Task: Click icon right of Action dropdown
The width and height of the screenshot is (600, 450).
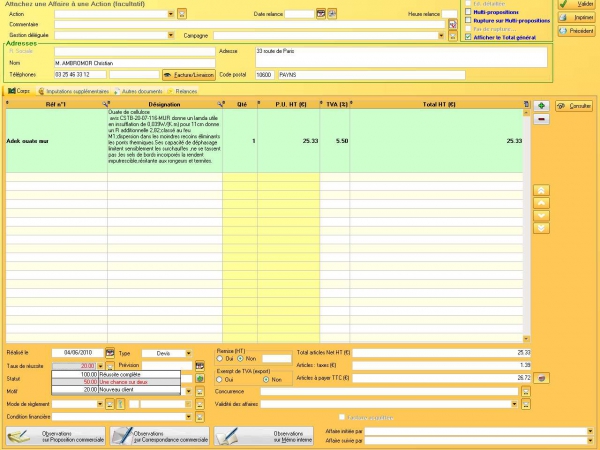Action: 182,14
